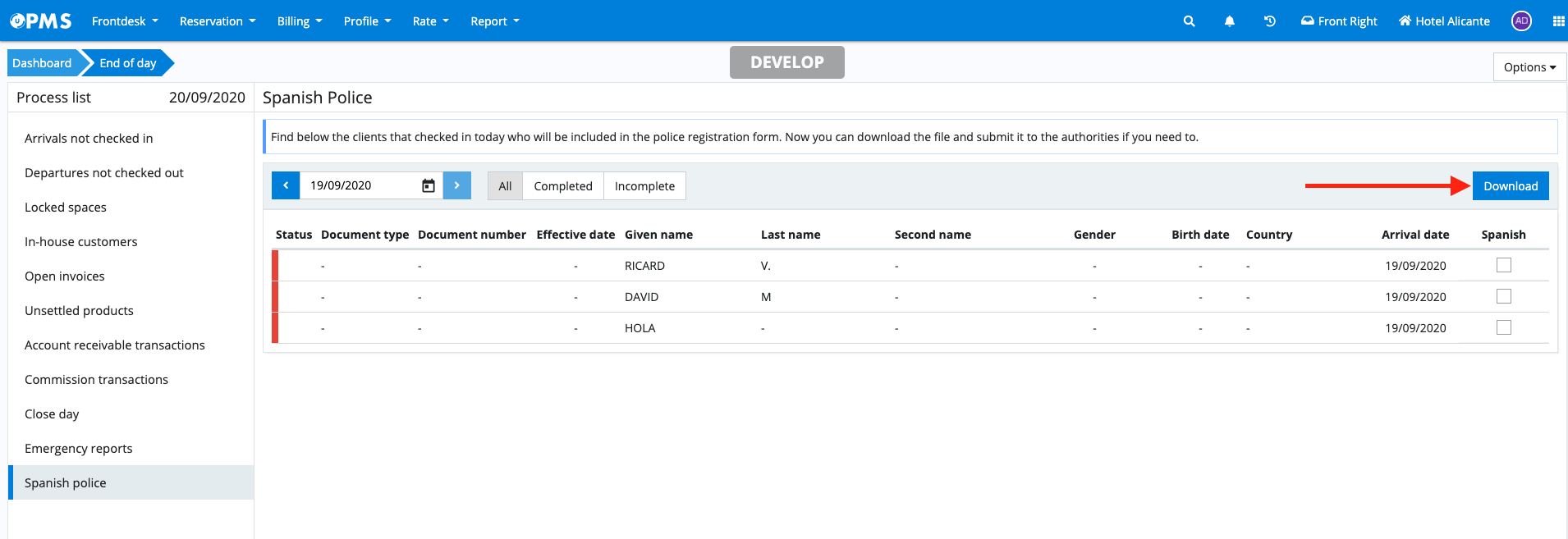Click the 19/09/2020 date field

(x=360, y=185)
